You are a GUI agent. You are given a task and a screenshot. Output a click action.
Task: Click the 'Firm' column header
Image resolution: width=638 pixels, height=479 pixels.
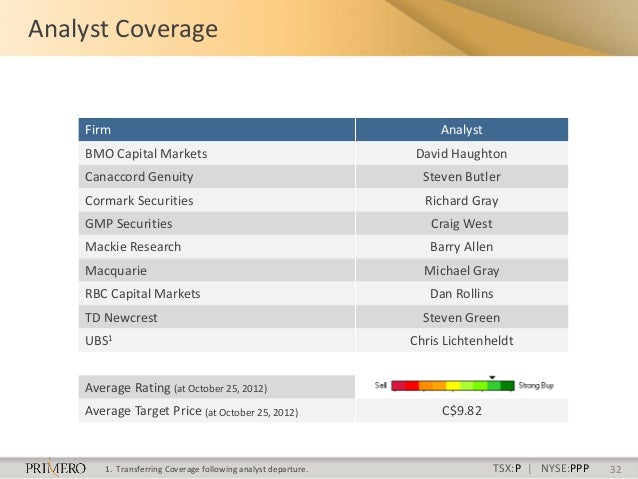tap(98, 130)
